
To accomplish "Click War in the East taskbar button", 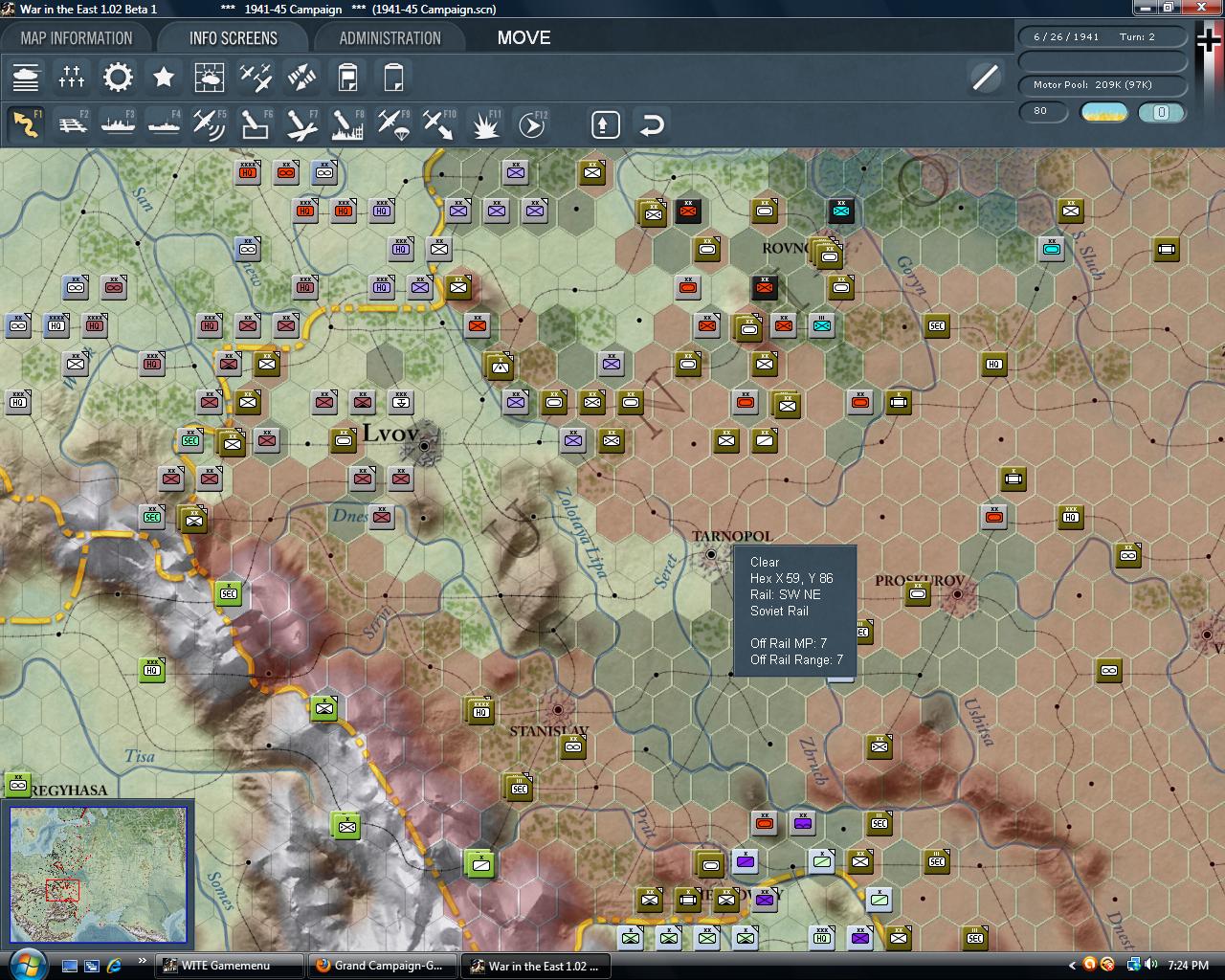I will tap(536, 966).
